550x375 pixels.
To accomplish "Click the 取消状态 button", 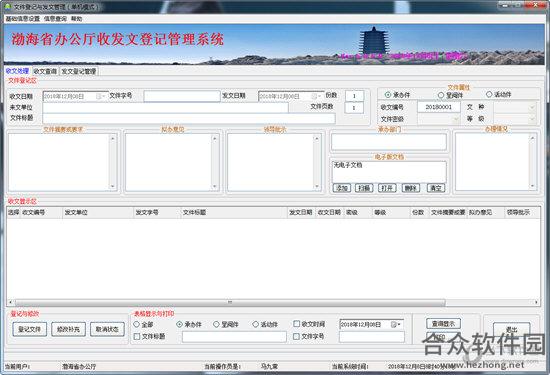I will click(107, 329).
